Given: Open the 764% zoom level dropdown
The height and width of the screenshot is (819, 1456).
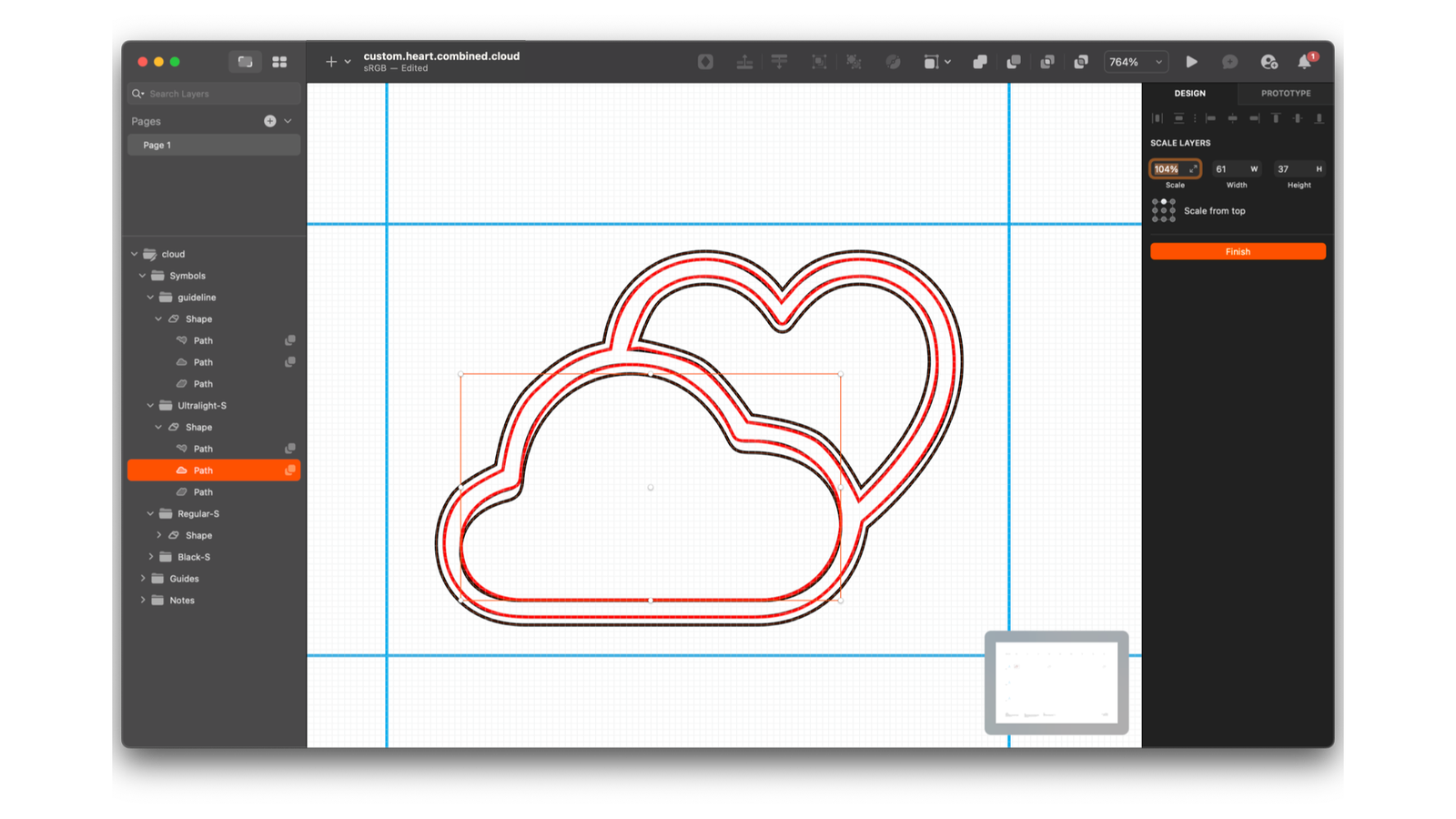Looking at the screenshot, I should 1135,62.
